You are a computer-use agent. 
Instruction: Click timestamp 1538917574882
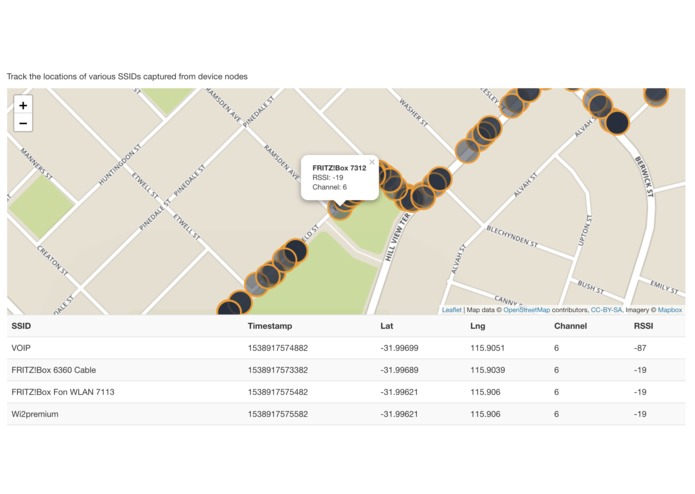click(x=277, y=348)
